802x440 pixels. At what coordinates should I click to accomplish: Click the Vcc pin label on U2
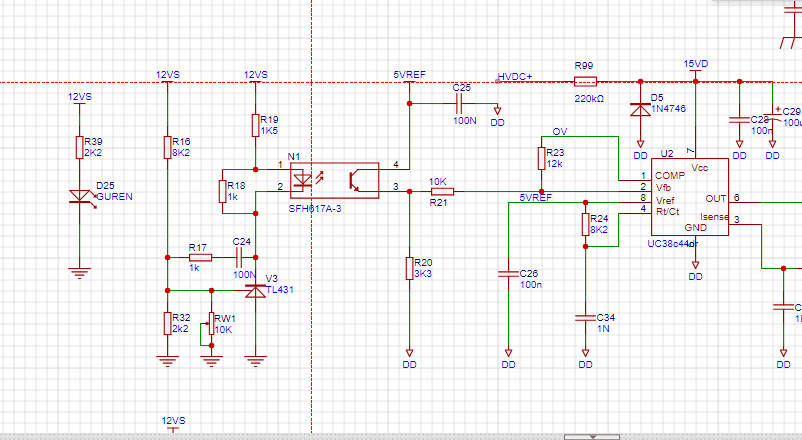click(x=699, y=168)
